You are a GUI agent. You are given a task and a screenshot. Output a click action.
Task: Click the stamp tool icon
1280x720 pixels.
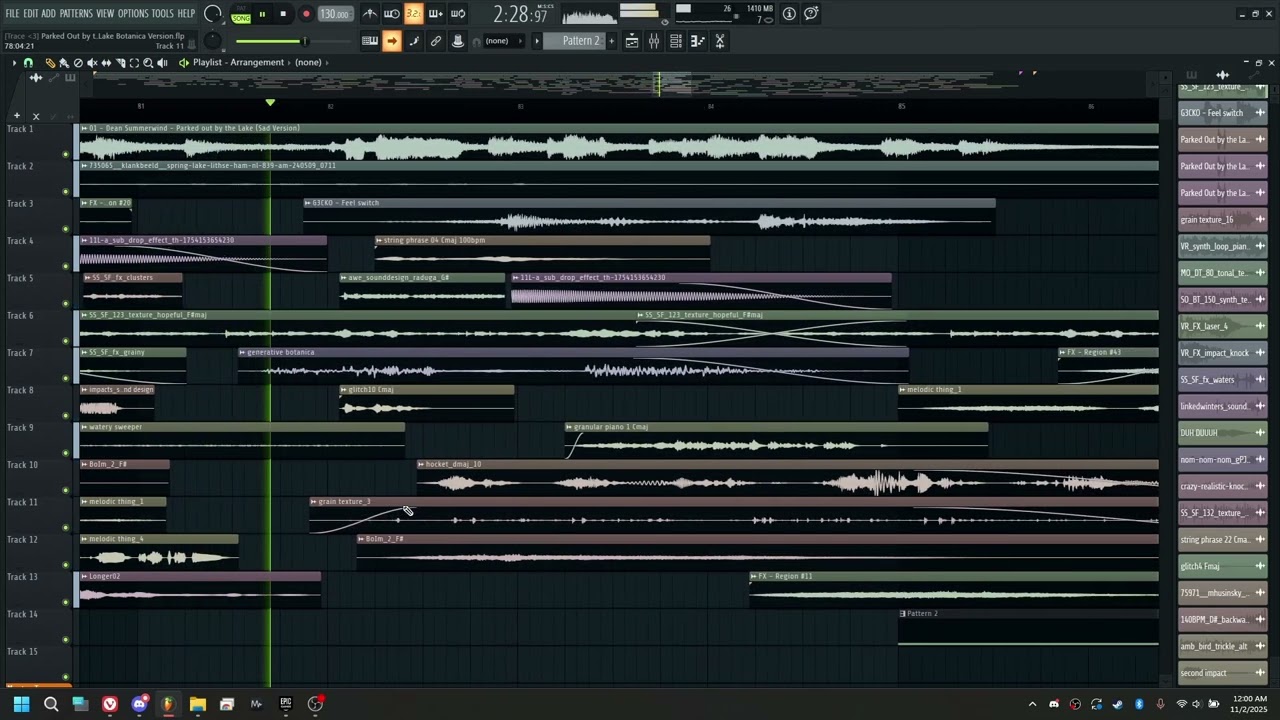point(458,41)
